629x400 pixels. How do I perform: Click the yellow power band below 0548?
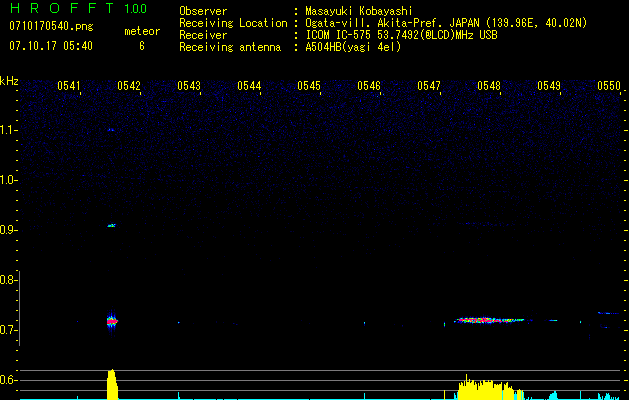(x=490, y=388)
